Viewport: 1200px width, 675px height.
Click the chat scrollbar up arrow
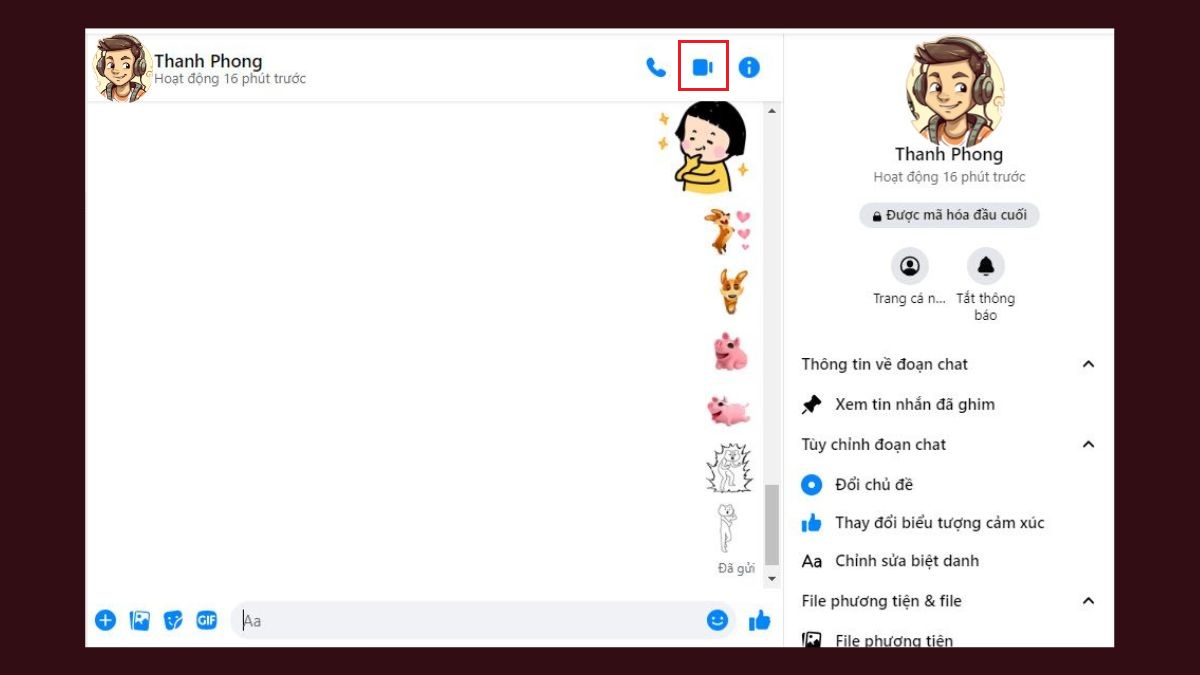coord(771,110)
